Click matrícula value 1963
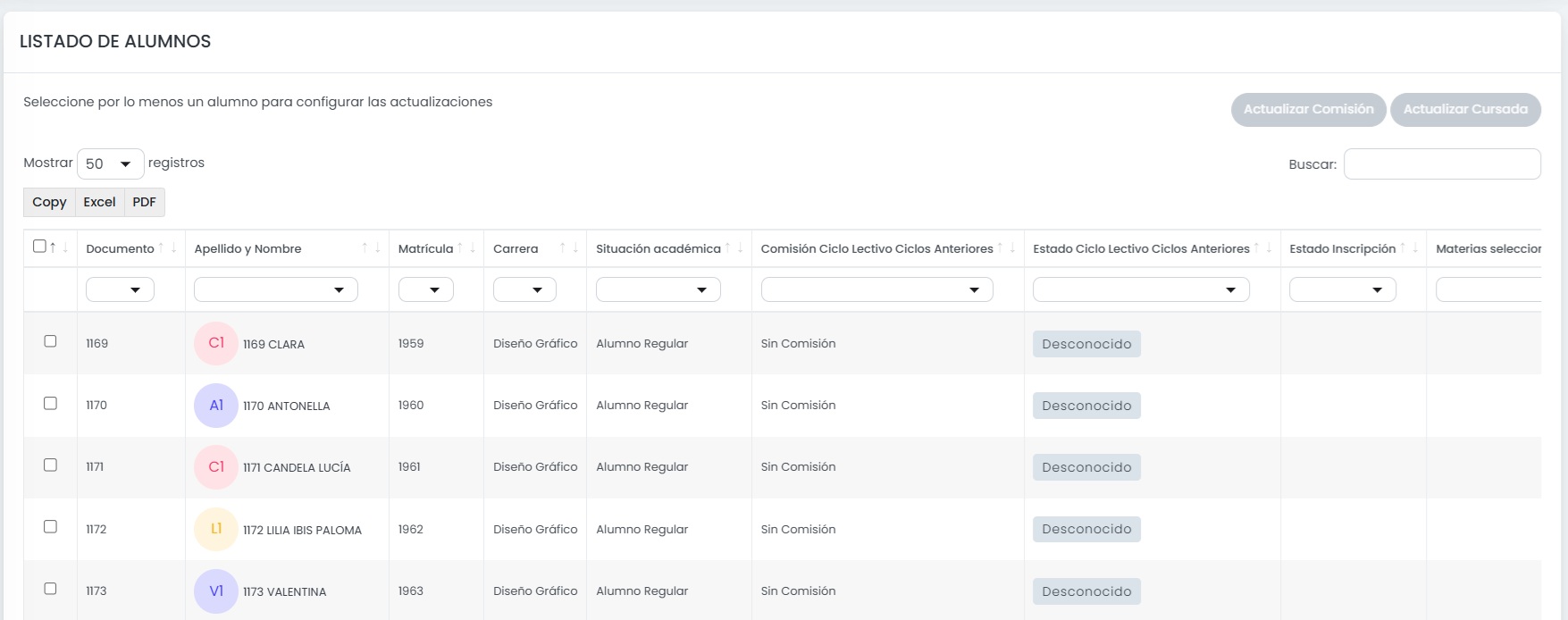The width and height of the screenshot is (1568, 620). click(411, 591)
